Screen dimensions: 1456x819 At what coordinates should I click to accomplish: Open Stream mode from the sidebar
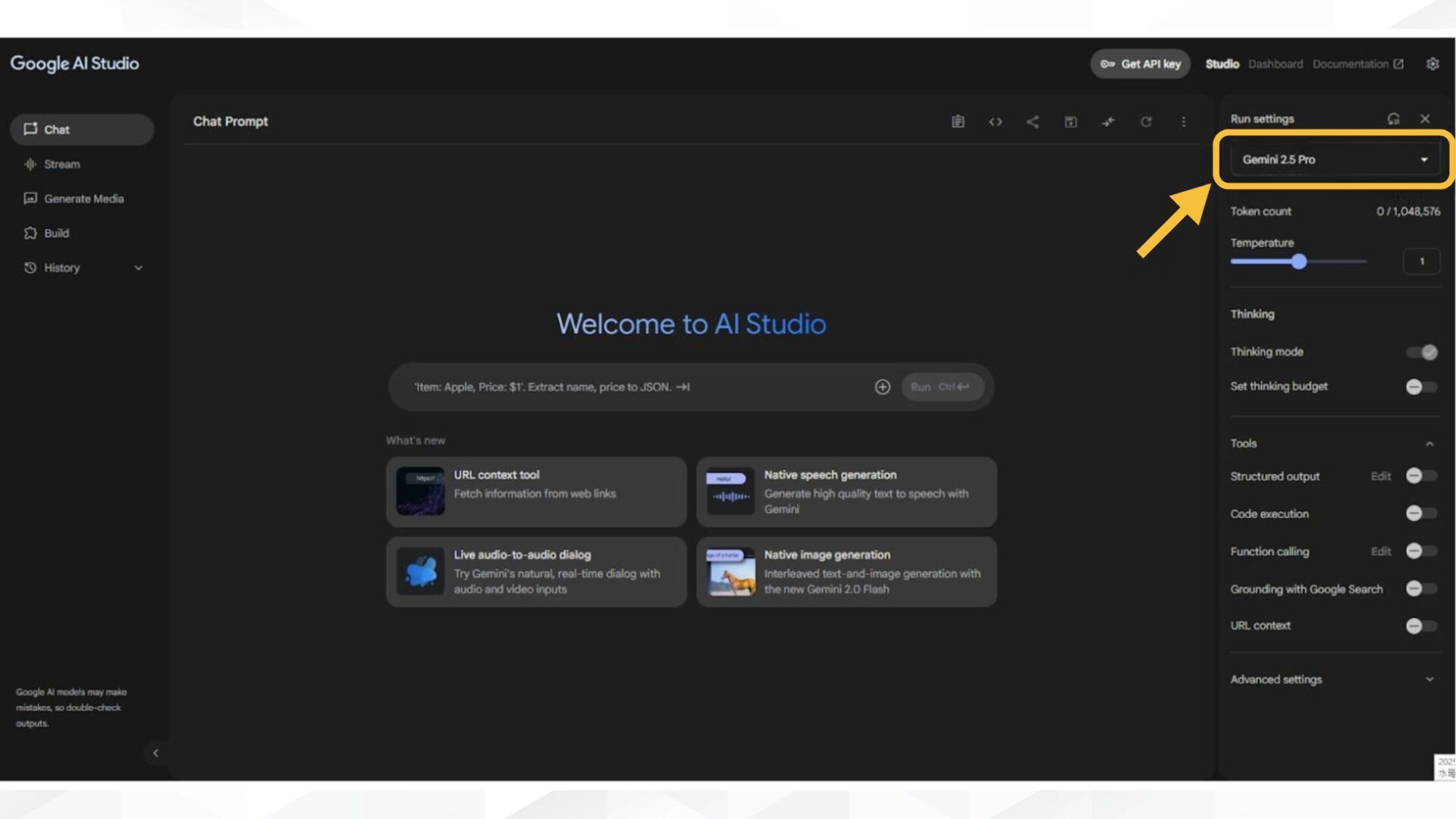pyautogui.click(x=61, y=164)
